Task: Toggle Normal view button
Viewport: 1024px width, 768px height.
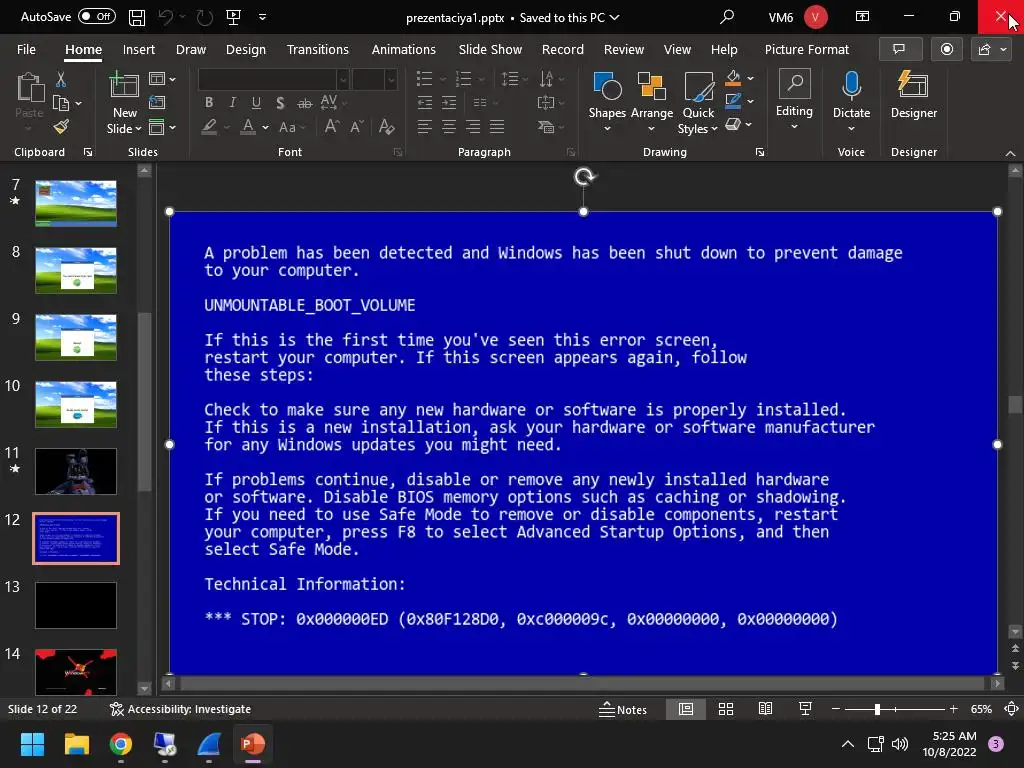Action: [x=686, y=709]
